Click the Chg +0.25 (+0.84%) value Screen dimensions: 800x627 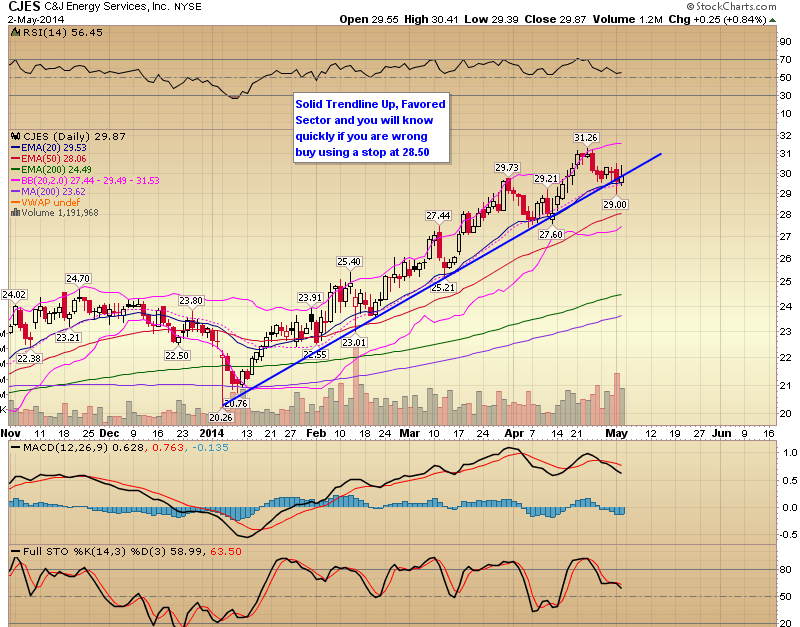pos(717,19)
